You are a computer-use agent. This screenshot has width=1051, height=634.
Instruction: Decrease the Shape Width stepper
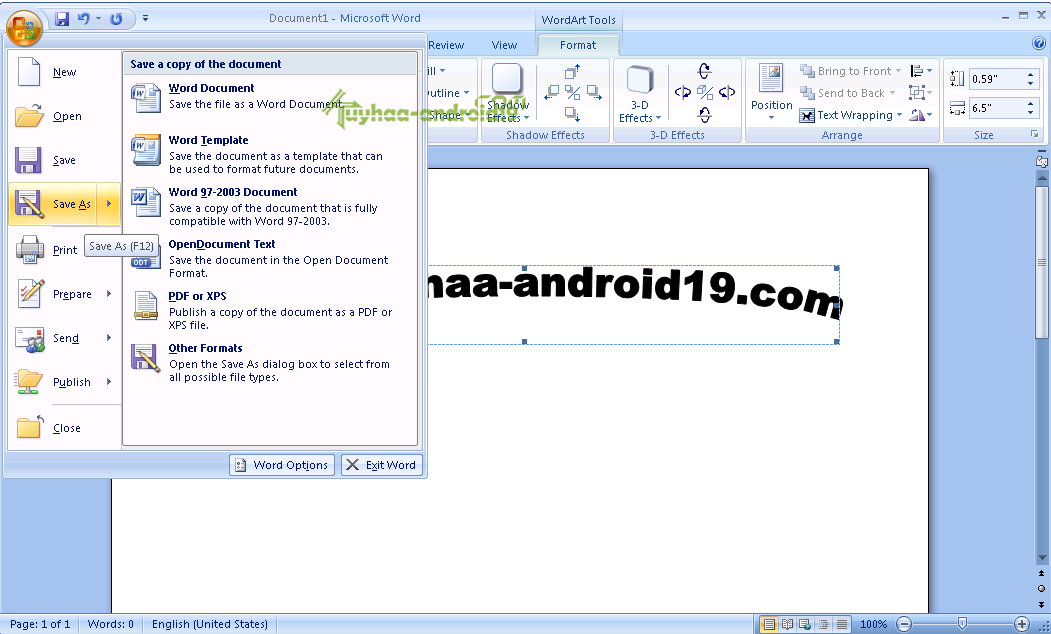[1030, 113]
